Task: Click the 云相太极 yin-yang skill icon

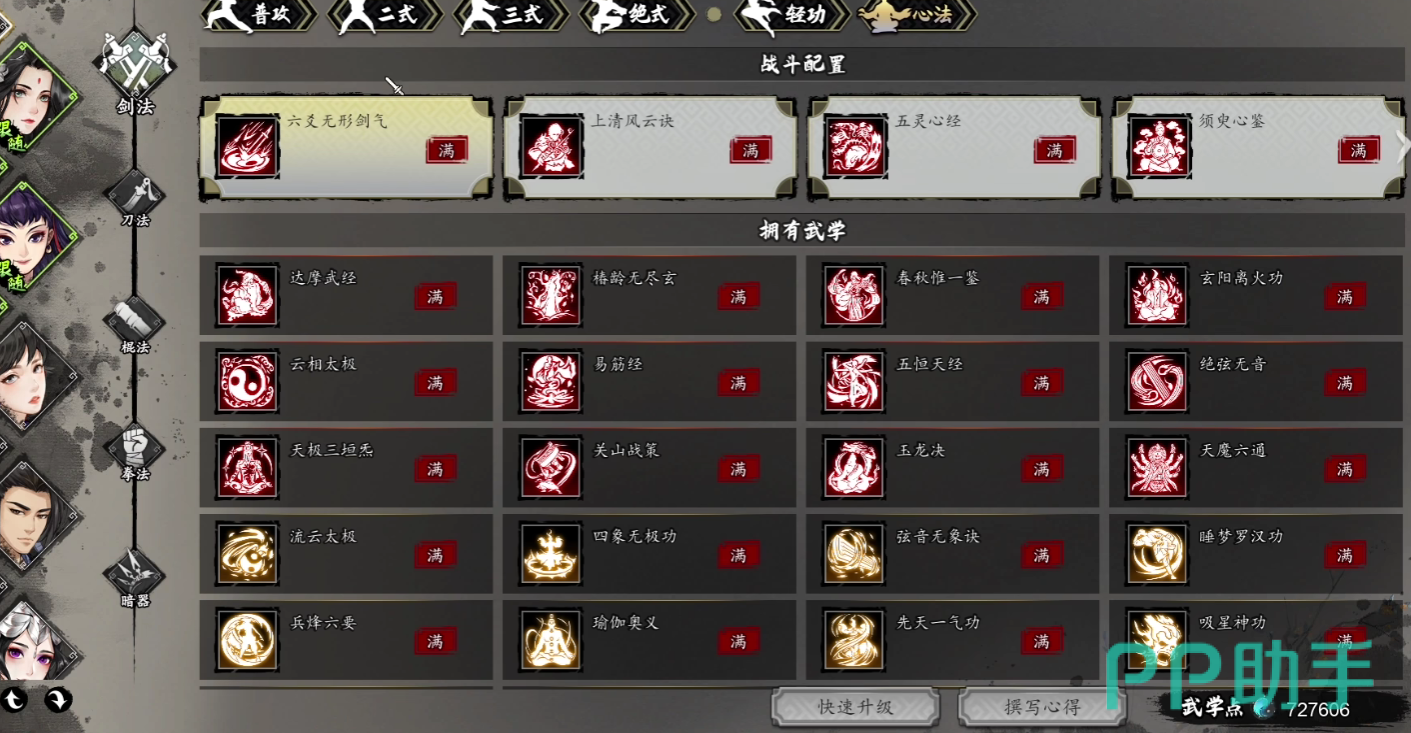Action: (x=247, y=381)
